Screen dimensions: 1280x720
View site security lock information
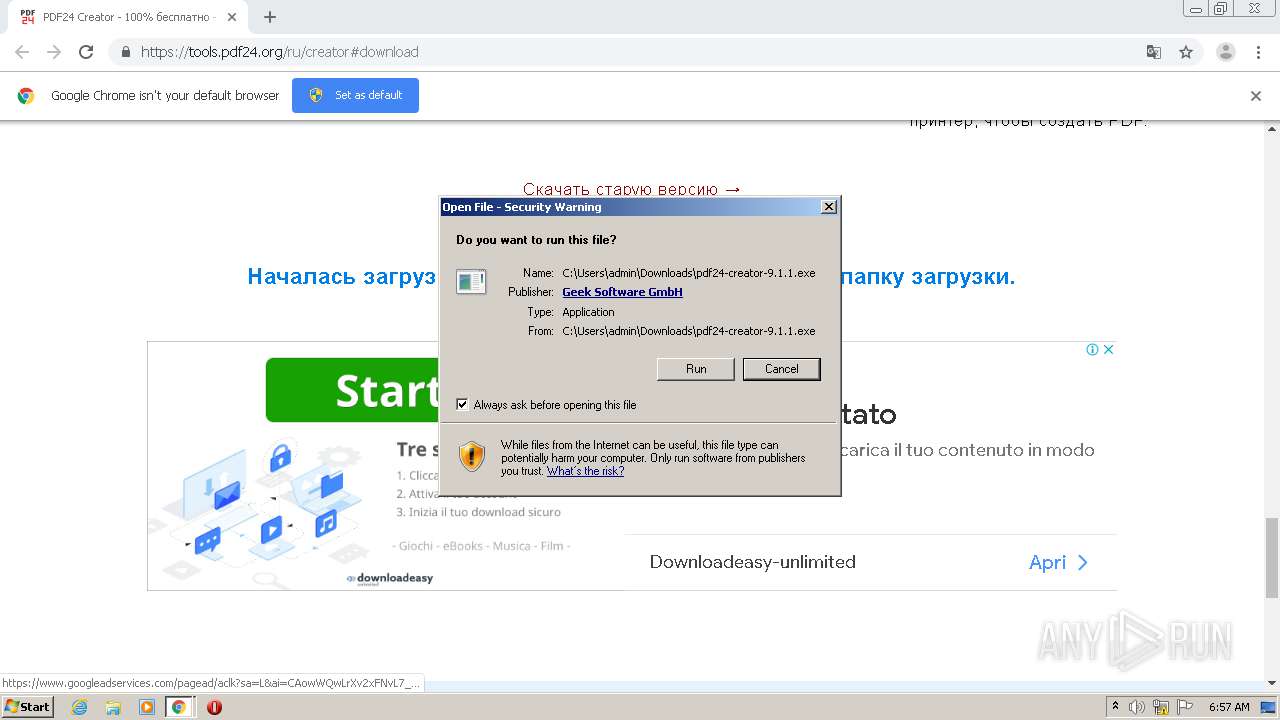(125, 52)
